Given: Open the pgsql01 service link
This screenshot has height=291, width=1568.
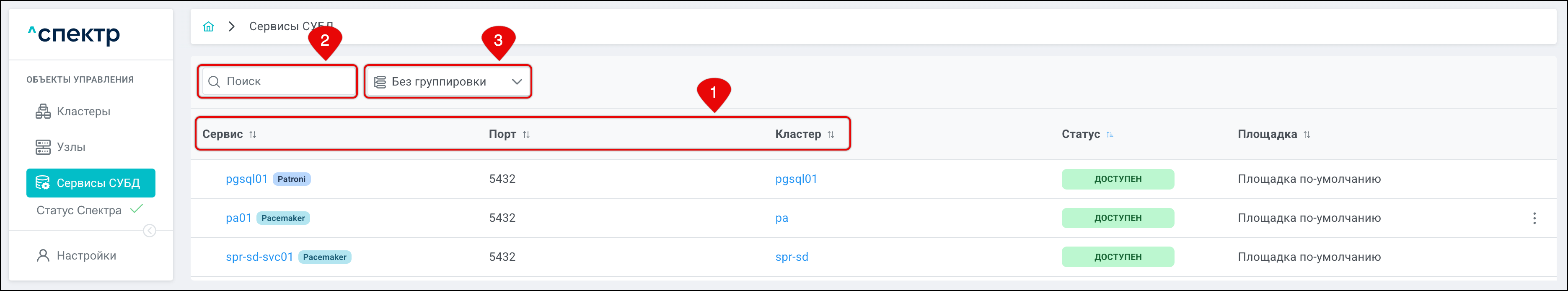Looking at the screenshot, I should pyautogui.click(x=246, y=179).
